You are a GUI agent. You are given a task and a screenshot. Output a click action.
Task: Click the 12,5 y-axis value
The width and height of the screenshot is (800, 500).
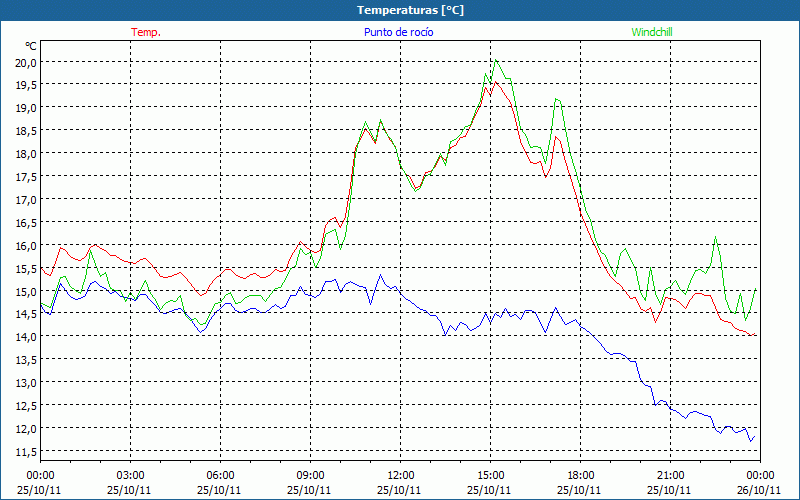pyautogui.click(x=27, y=406)
